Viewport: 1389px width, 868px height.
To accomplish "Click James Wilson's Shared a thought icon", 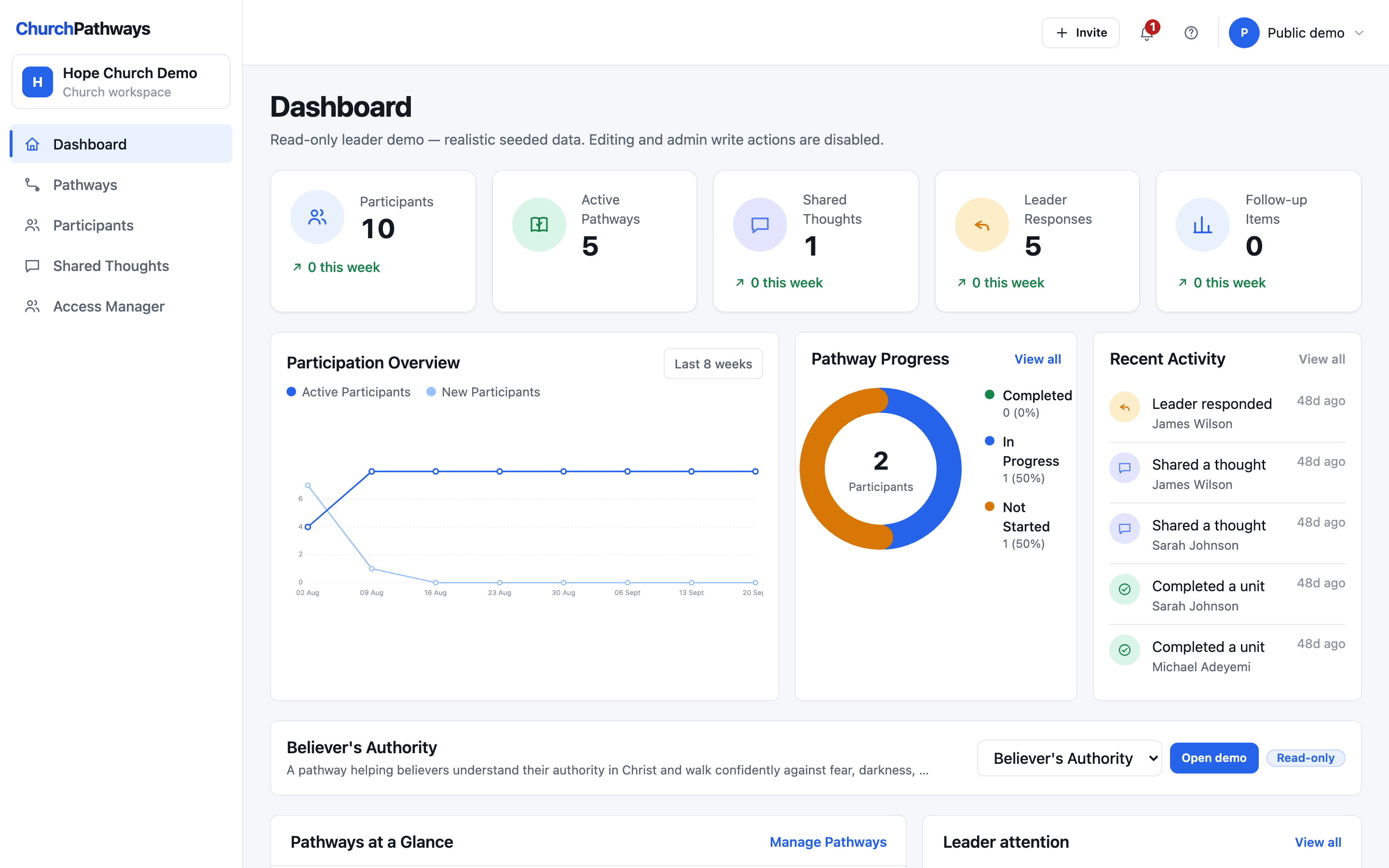I will pyautogui.click(x=1124, y=468).
